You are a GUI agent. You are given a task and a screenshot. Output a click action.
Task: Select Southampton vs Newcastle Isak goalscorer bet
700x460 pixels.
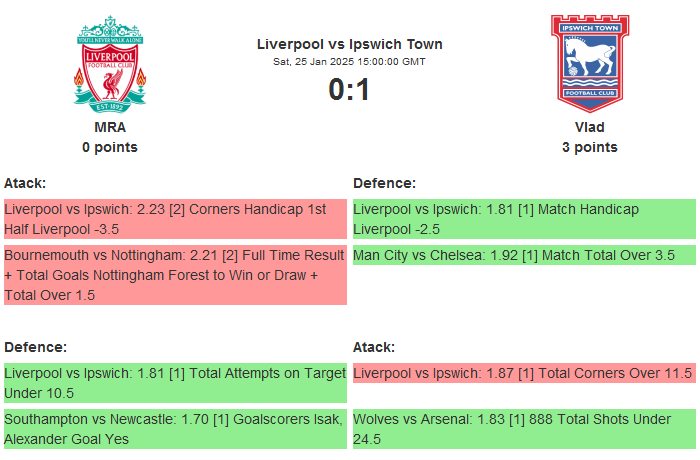(174, 429)
